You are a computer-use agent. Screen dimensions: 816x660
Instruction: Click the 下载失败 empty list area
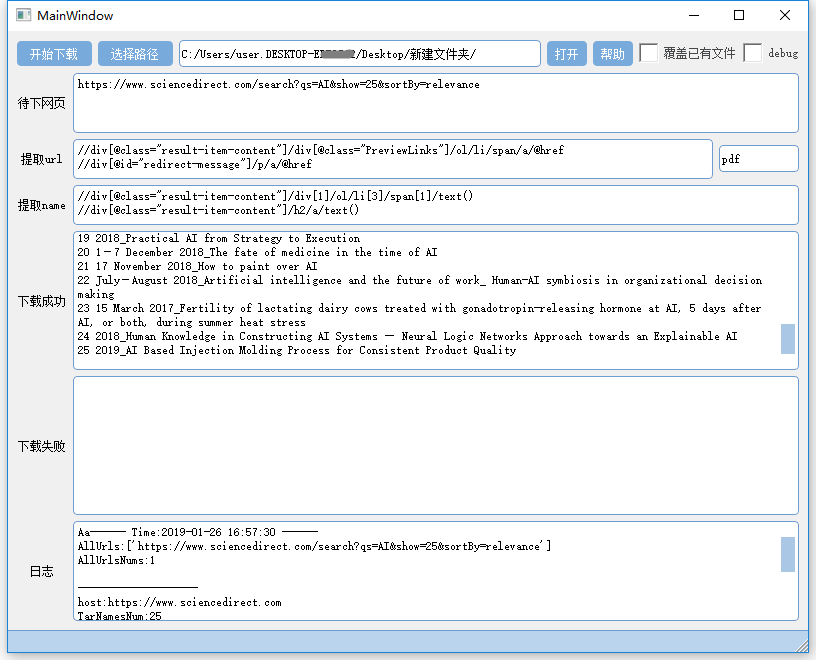point(435,445)
